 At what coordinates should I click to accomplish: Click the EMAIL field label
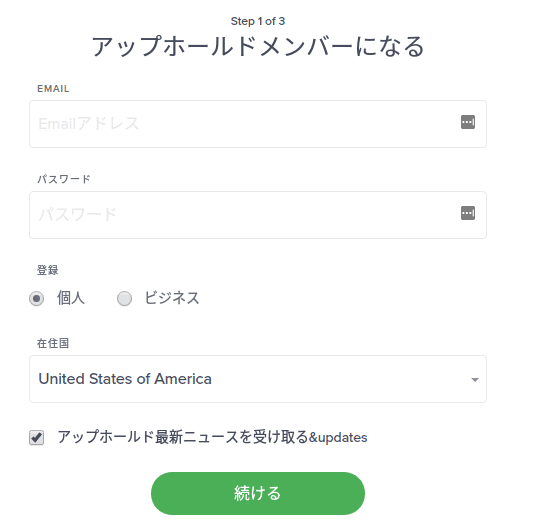(53, 89)
